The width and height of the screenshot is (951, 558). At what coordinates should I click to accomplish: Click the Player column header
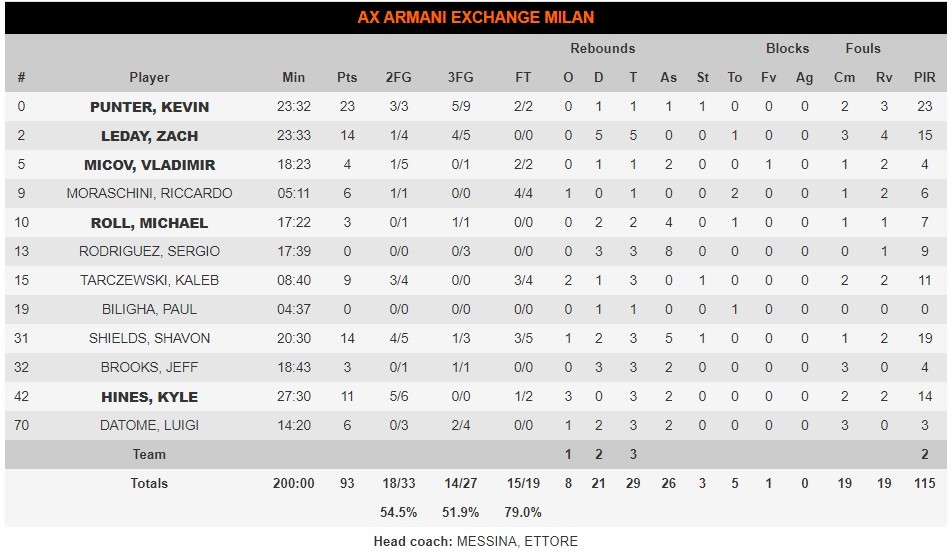point(149,78)
